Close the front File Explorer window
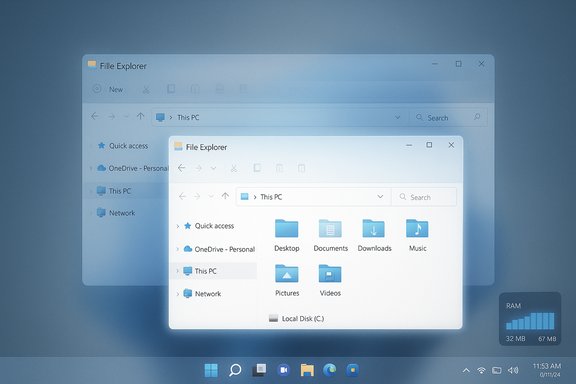This screenshot has height=384, width=576. coord(451,145)
